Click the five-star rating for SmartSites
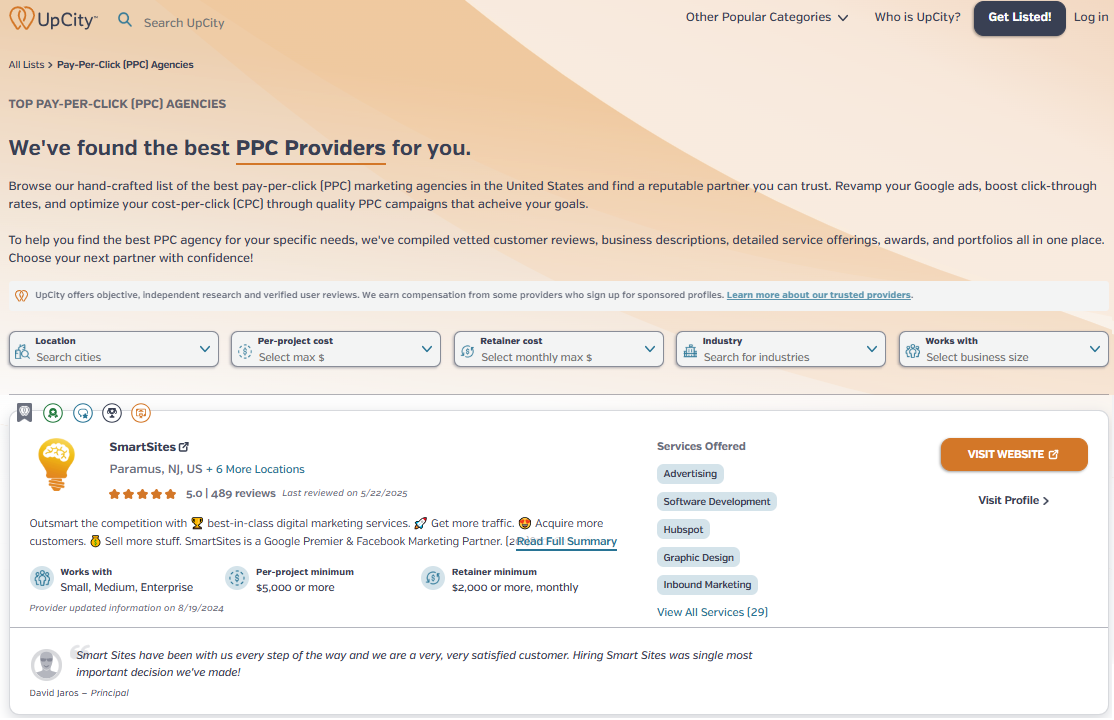The width and height of the screenshot is (1114, 720). click(142, 493)
